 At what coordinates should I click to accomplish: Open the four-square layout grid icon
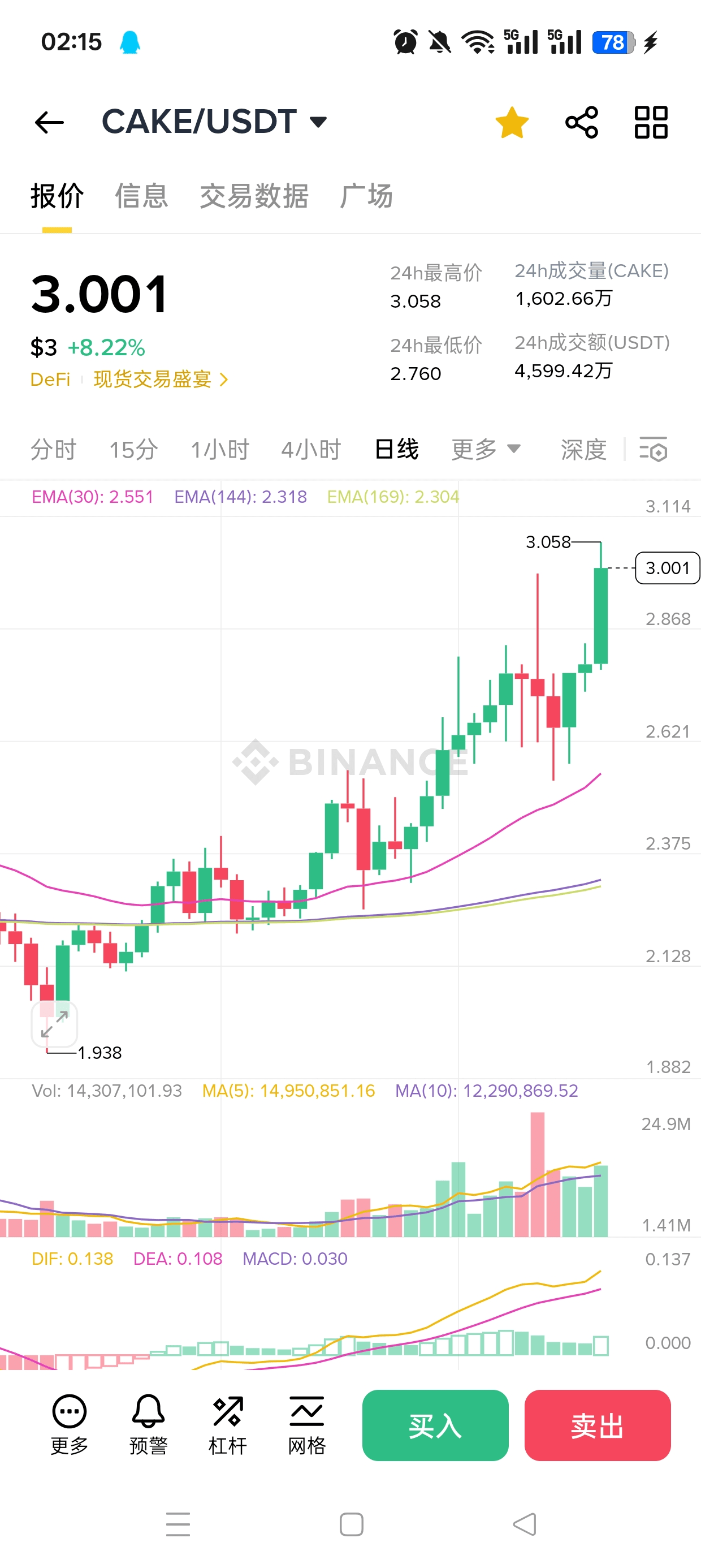(x=651, y=122)
